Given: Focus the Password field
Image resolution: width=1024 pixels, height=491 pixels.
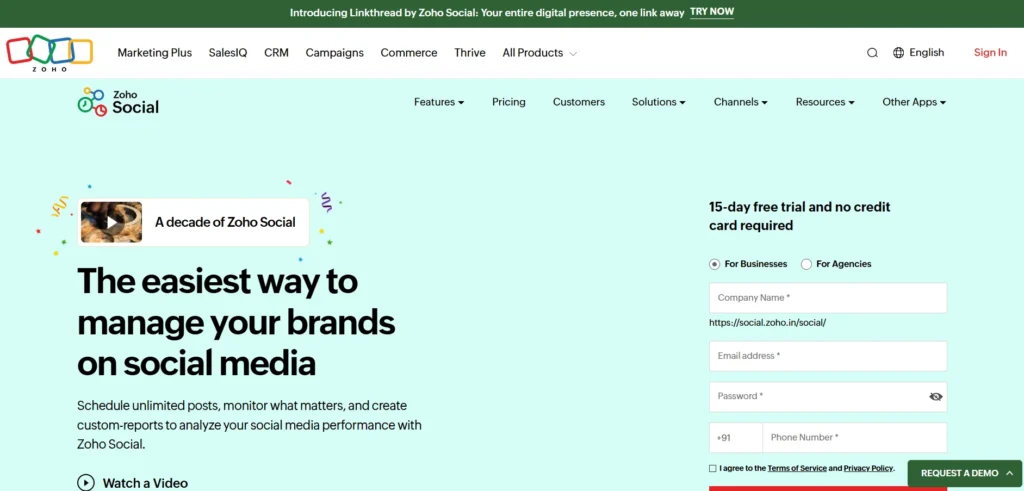Looking at the screenshot, I should tap(827, 396).
